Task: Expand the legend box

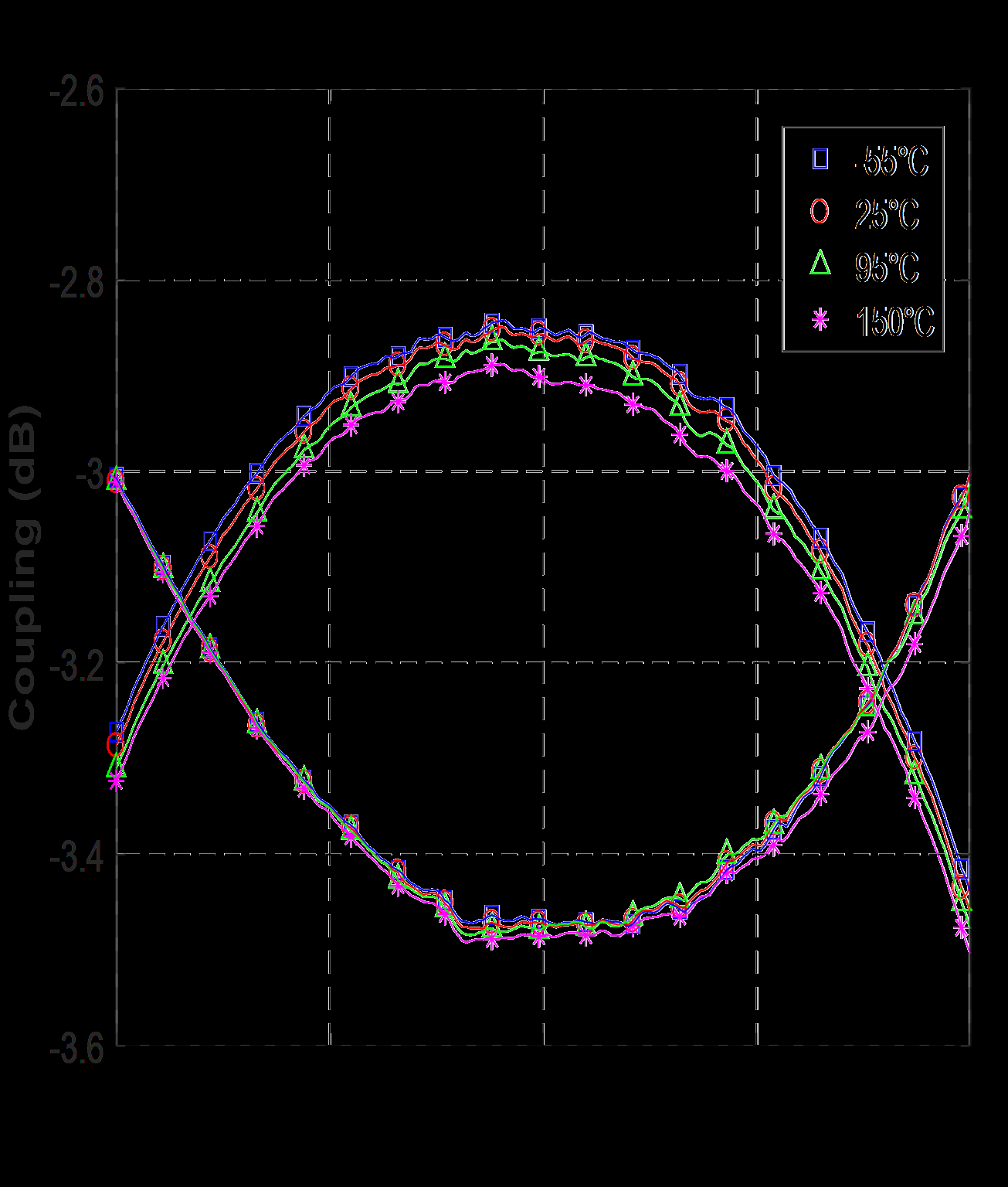Action: (863, 236)
